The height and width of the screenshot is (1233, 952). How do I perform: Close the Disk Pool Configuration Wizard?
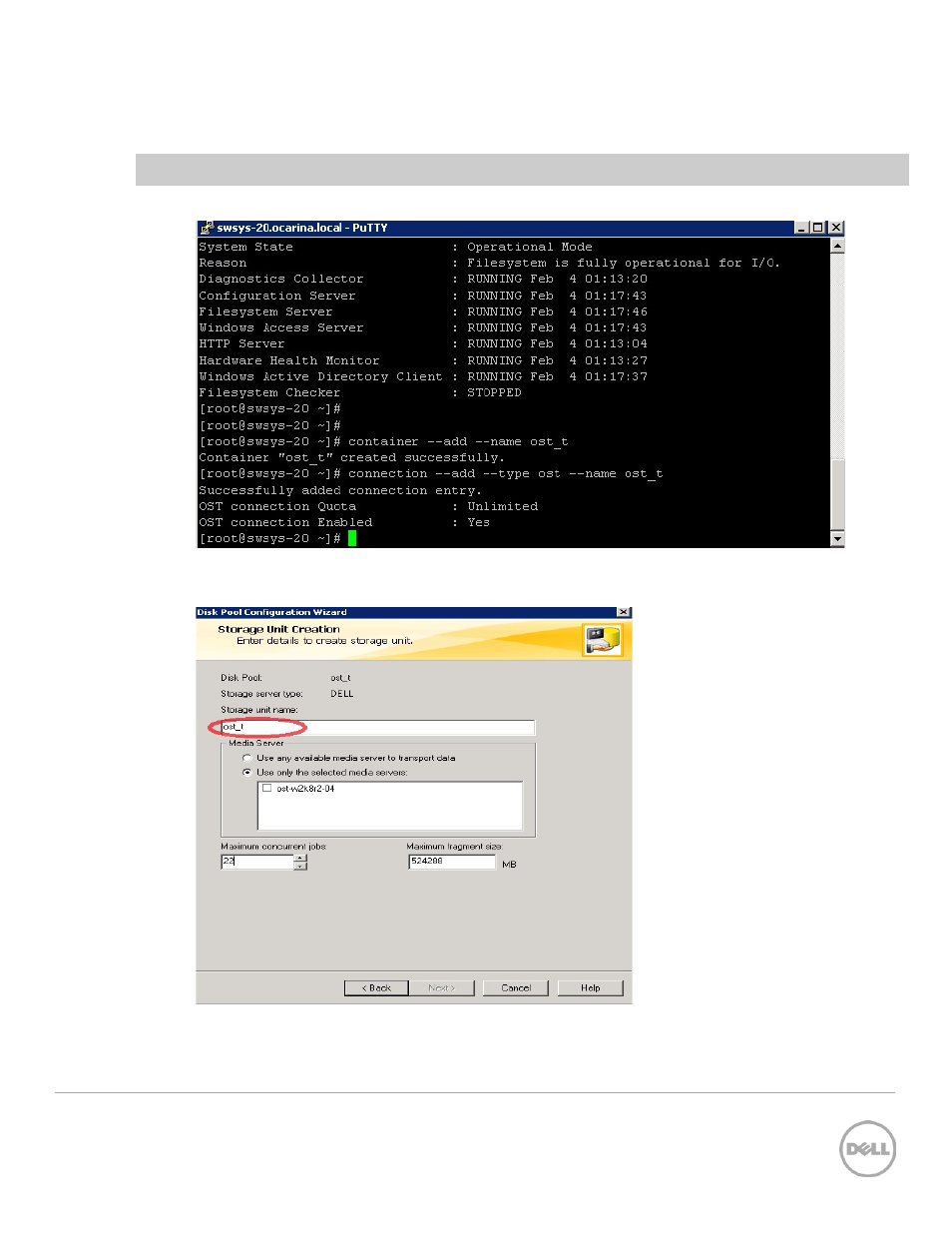click(x=624, y=612)
